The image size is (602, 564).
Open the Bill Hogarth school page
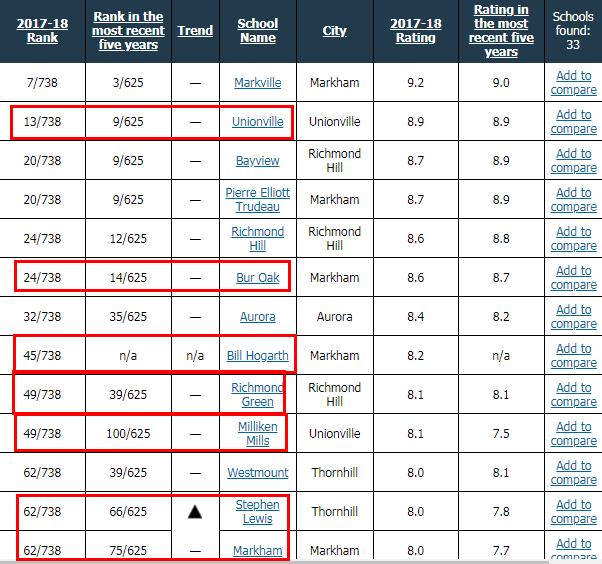[257, 356]
